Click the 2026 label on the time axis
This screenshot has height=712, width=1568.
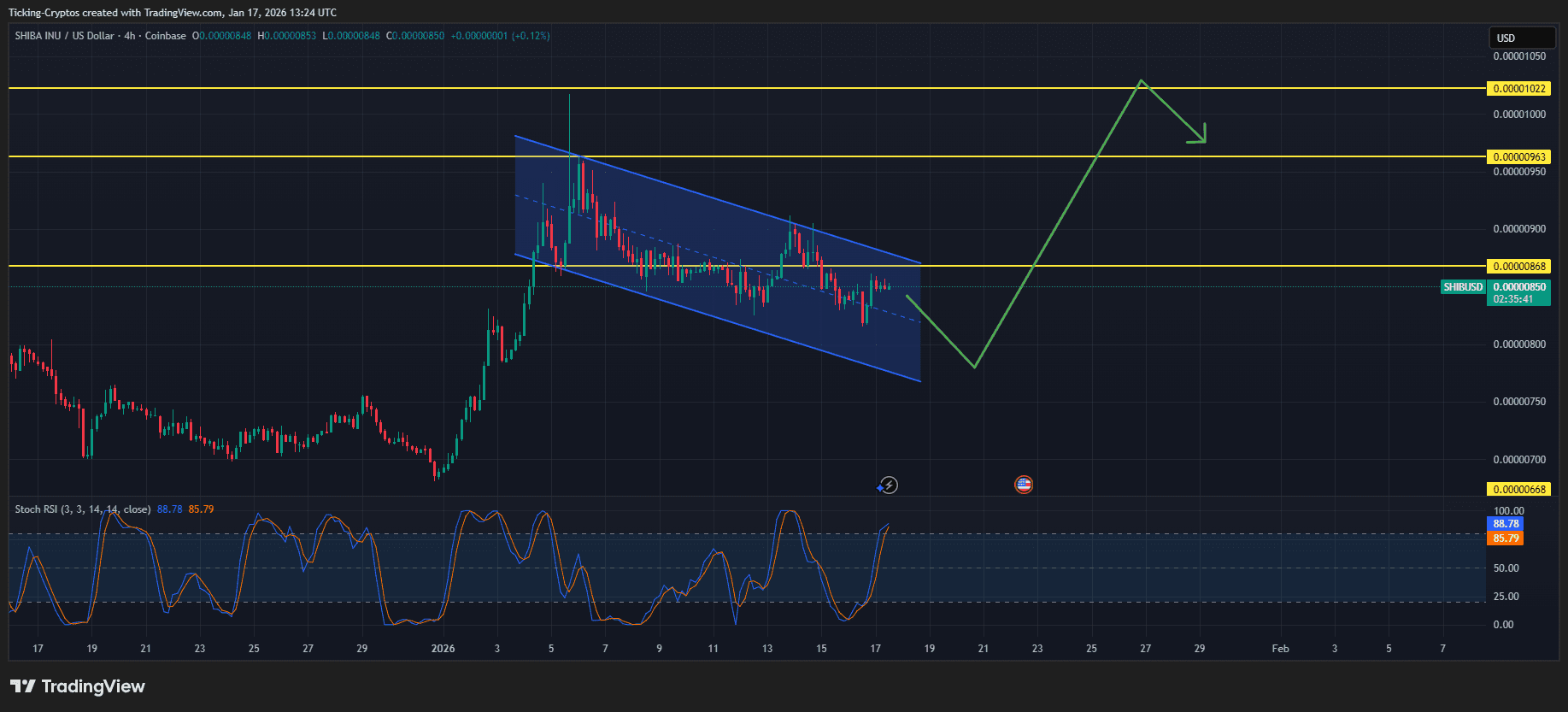[x=443, y=649]
